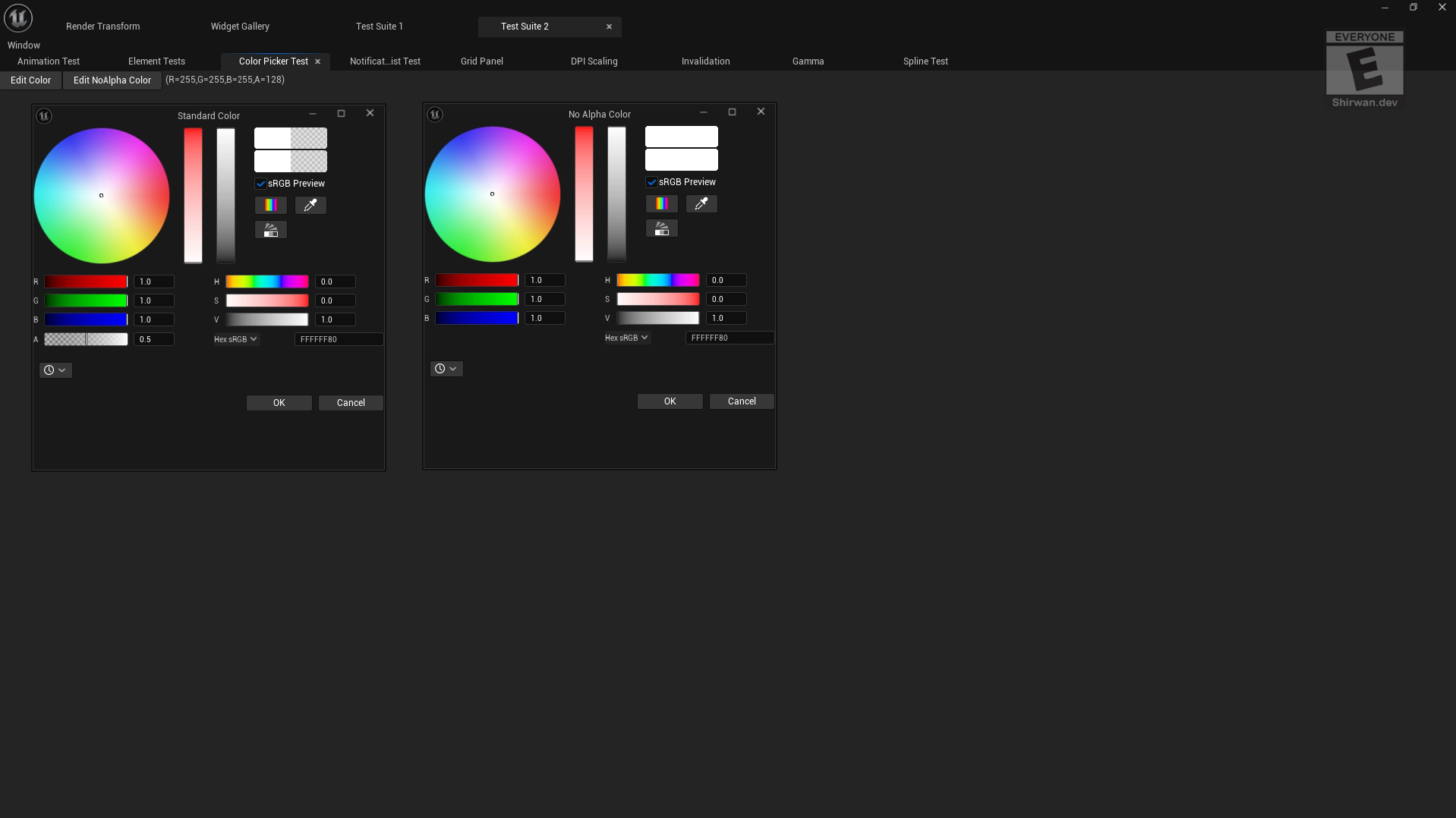
Task: Click the hue slider in Standard Color
Action: pos(267,282)
